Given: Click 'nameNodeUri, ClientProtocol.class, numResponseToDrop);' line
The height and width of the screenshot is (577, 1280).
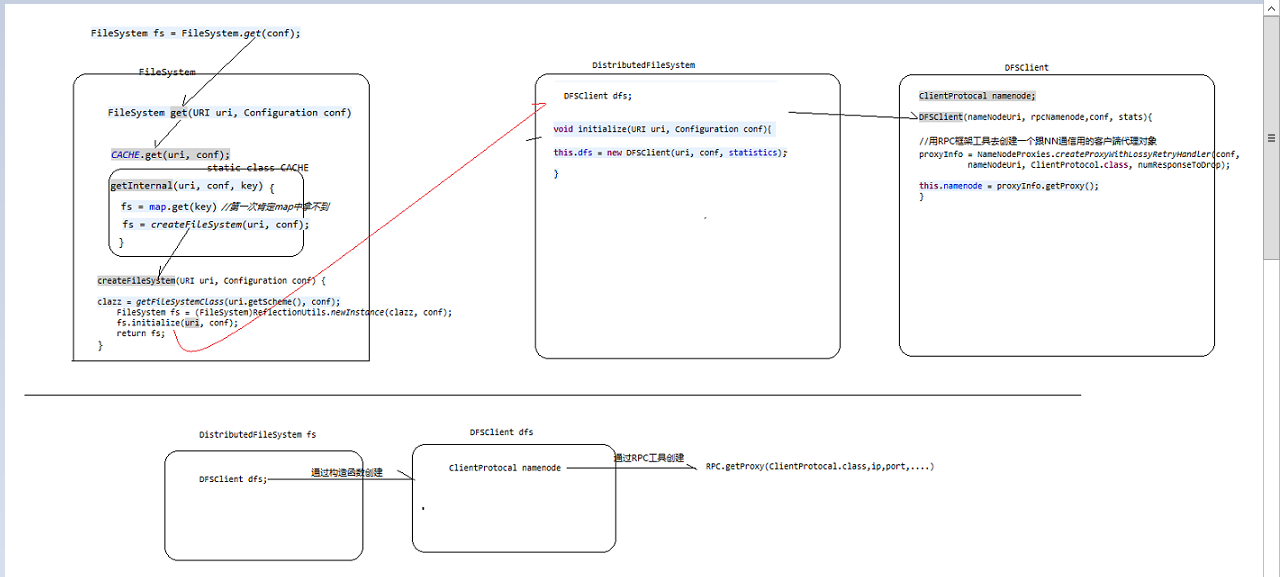Looking at the screenshot, I should point(1098,165).
